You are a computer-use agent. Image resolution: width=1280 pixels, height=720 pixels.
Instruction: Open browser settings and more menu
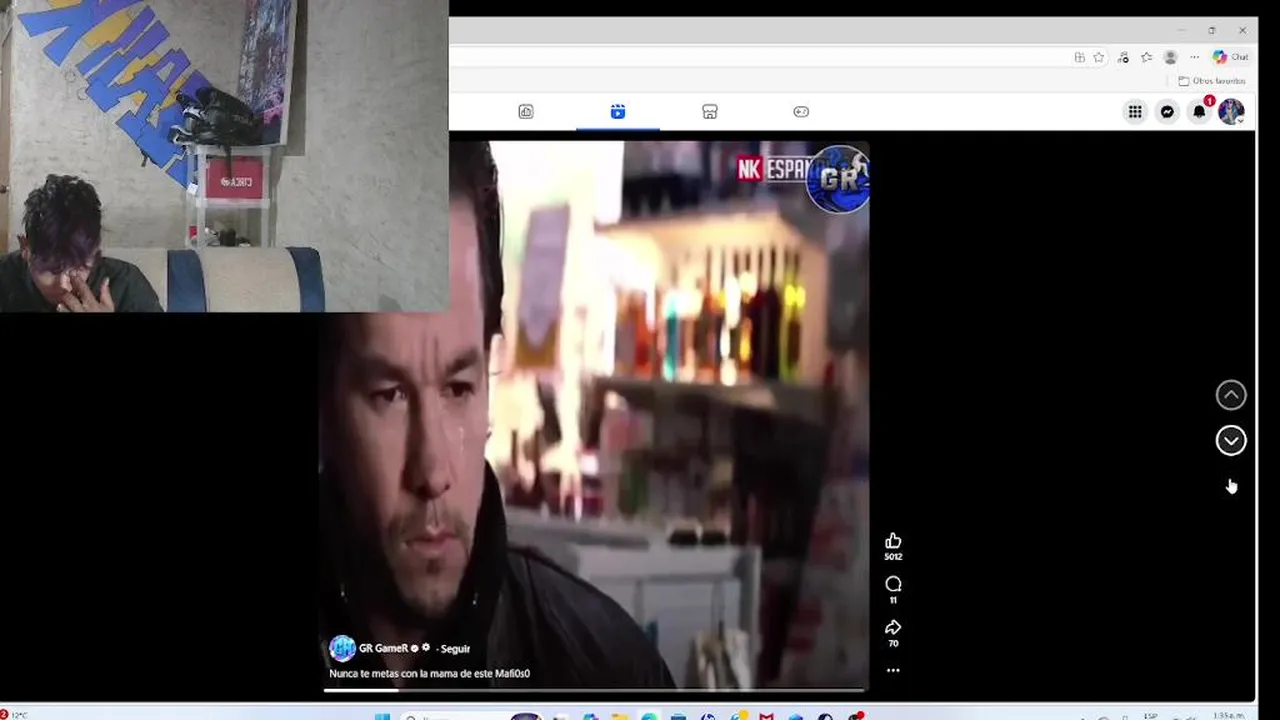pos(1194,57)
